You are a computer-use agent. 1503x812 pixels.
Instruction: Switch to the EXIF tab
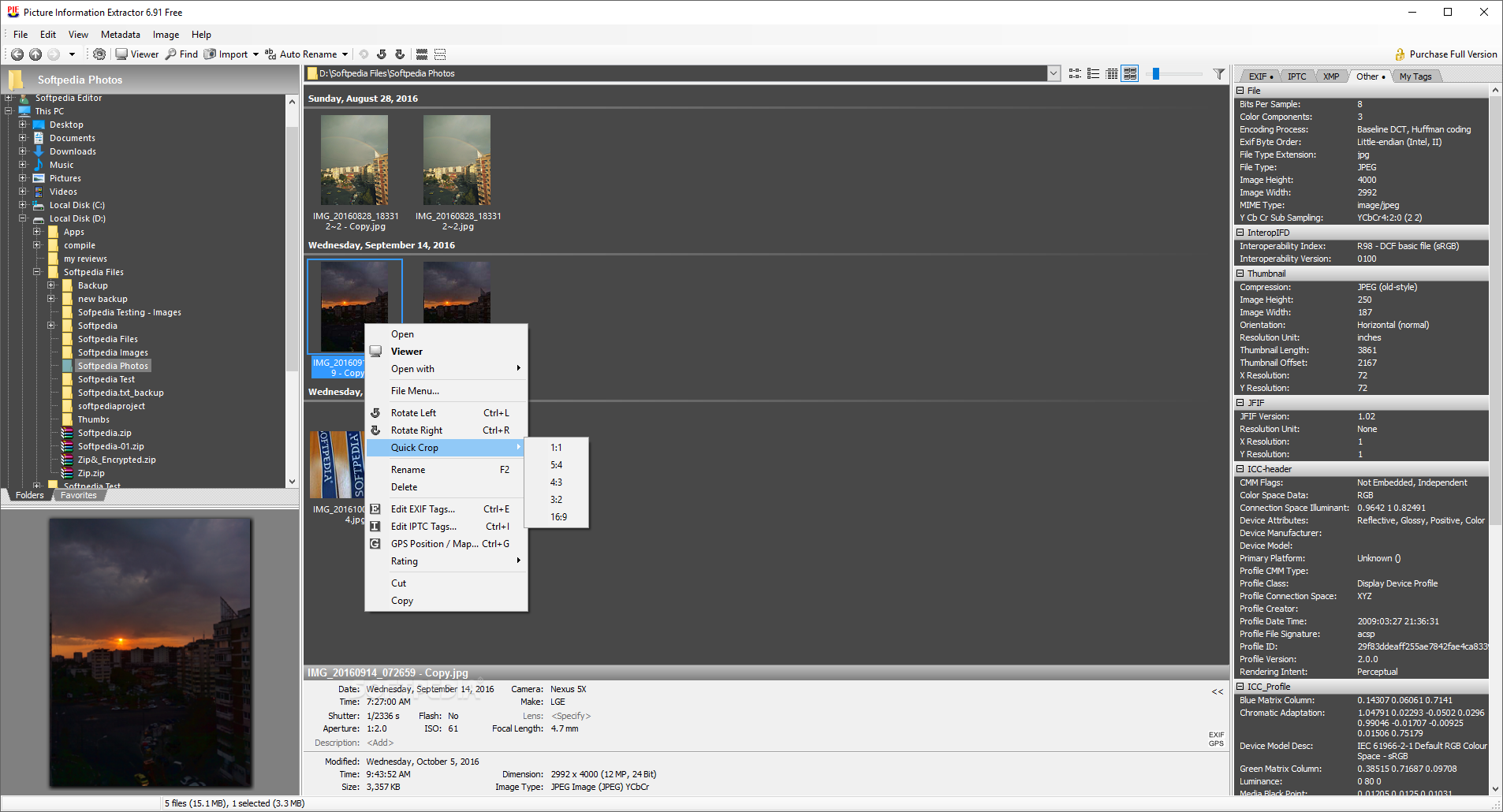pos(1260,76)
